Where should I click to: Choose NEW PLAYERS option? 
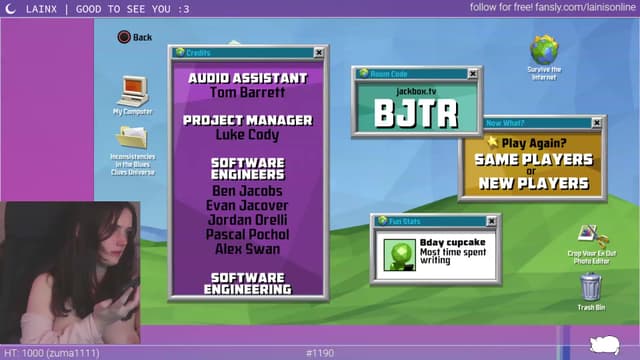533,184
